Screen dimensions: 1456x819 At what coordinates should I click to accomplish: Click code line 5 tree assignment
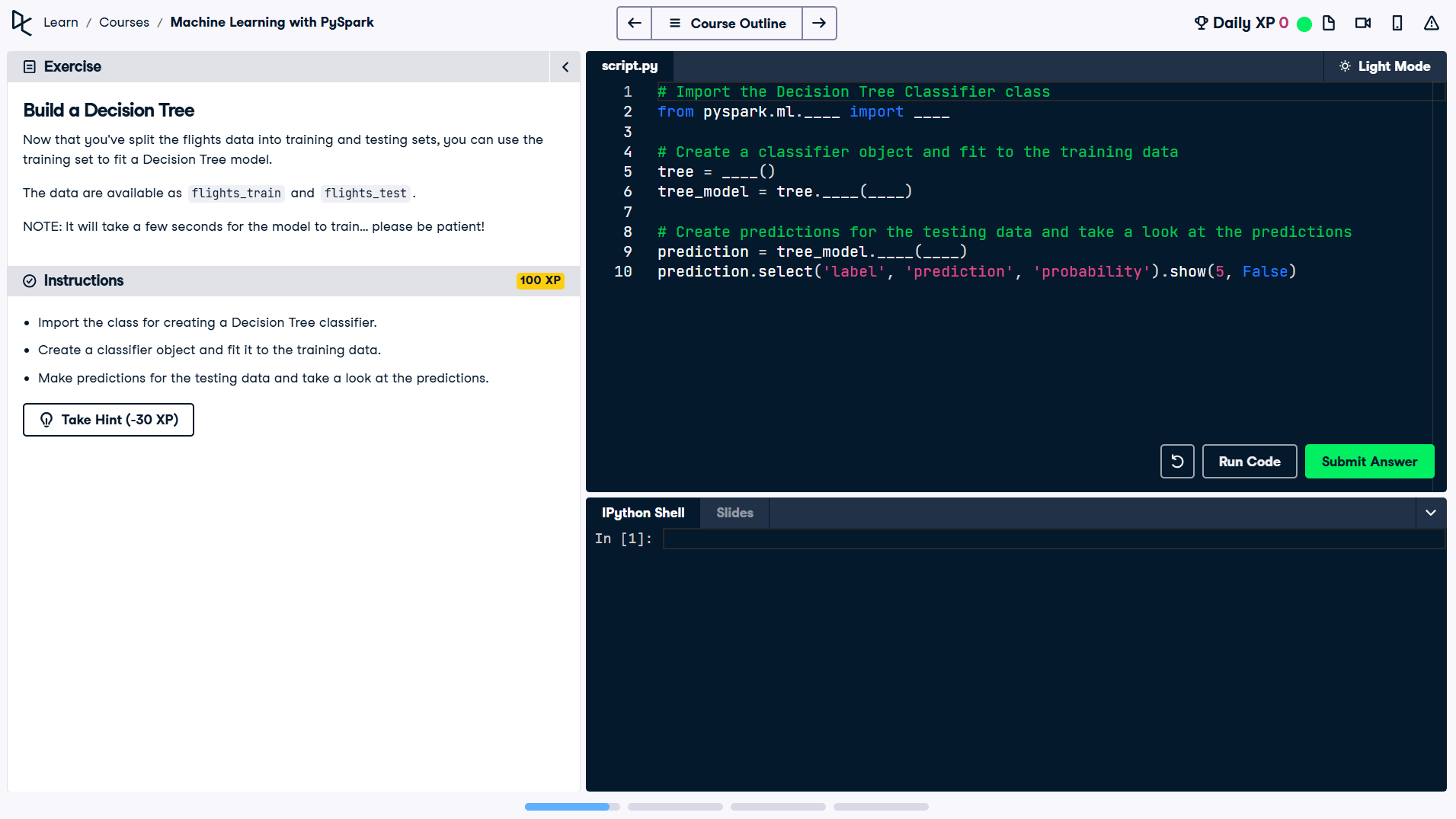tap(716, 172)
